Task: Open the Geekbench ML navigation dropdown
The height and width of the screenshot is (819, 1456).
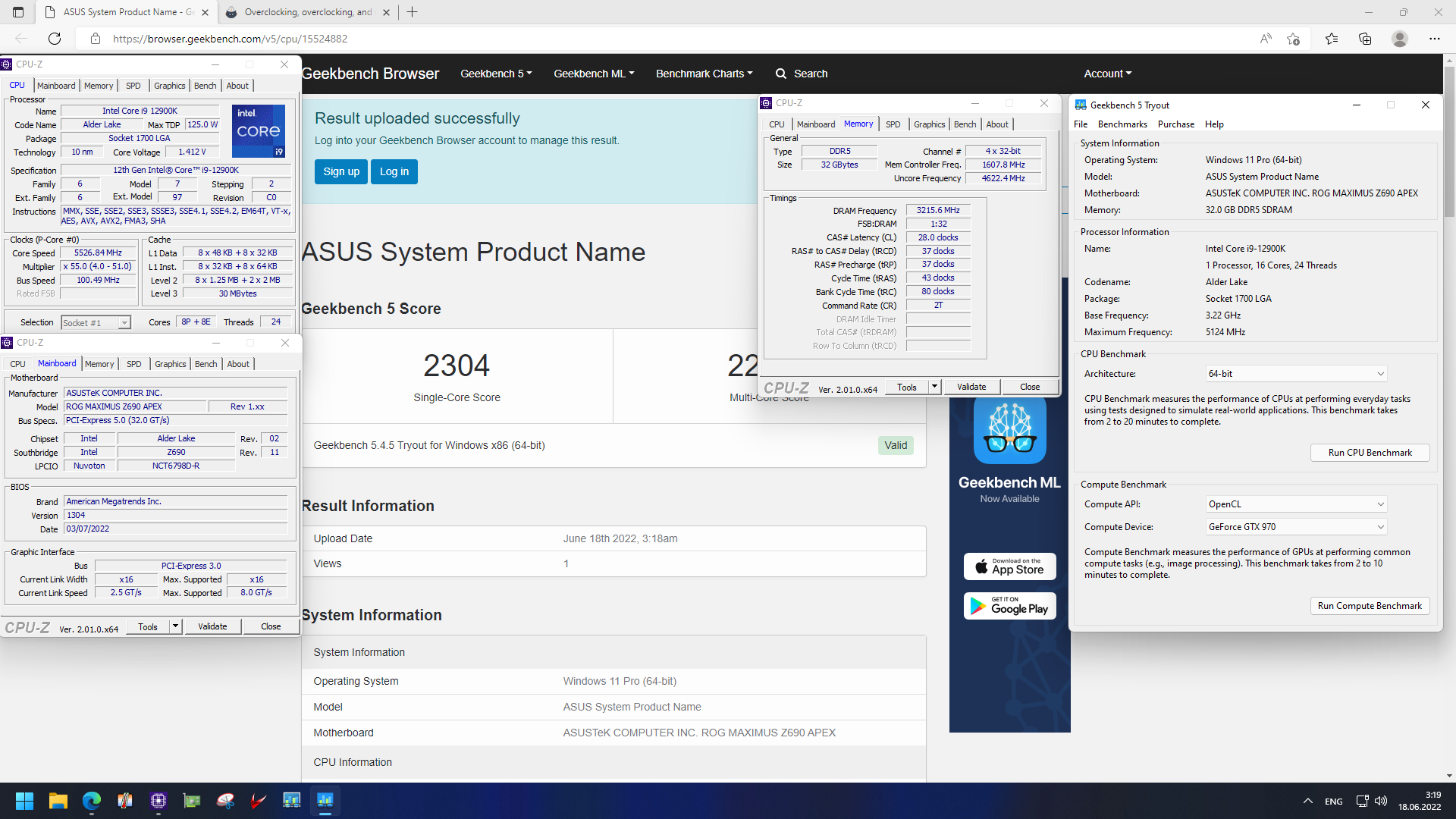Action: (594, 74)
